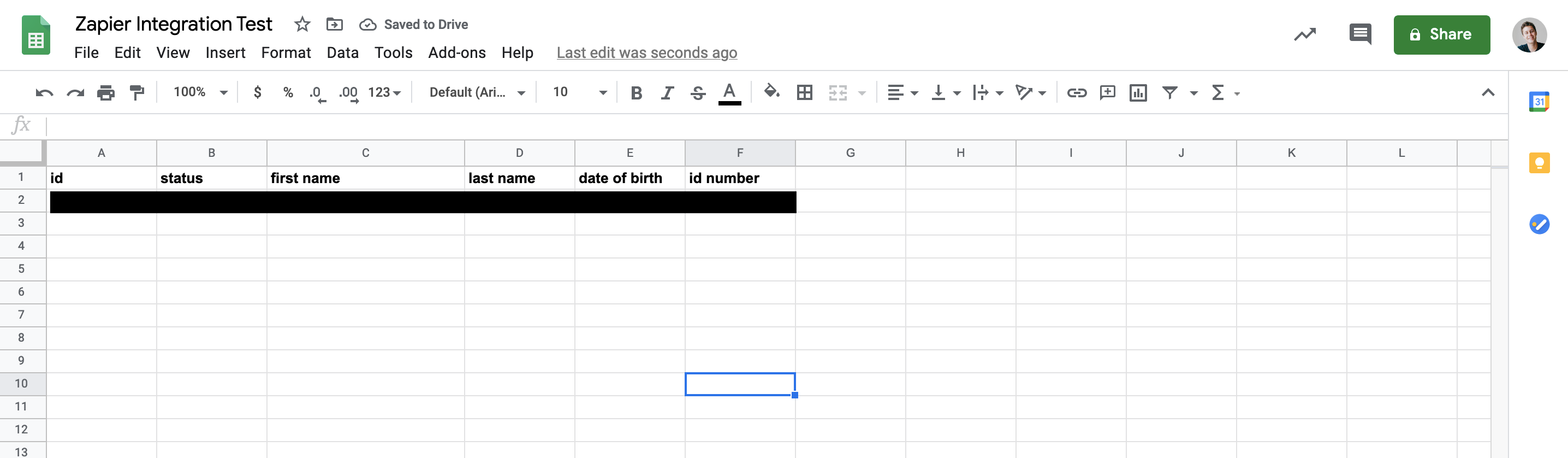Open the zoom 100% dropdown
1568x458 pixels.
[200, 92]
